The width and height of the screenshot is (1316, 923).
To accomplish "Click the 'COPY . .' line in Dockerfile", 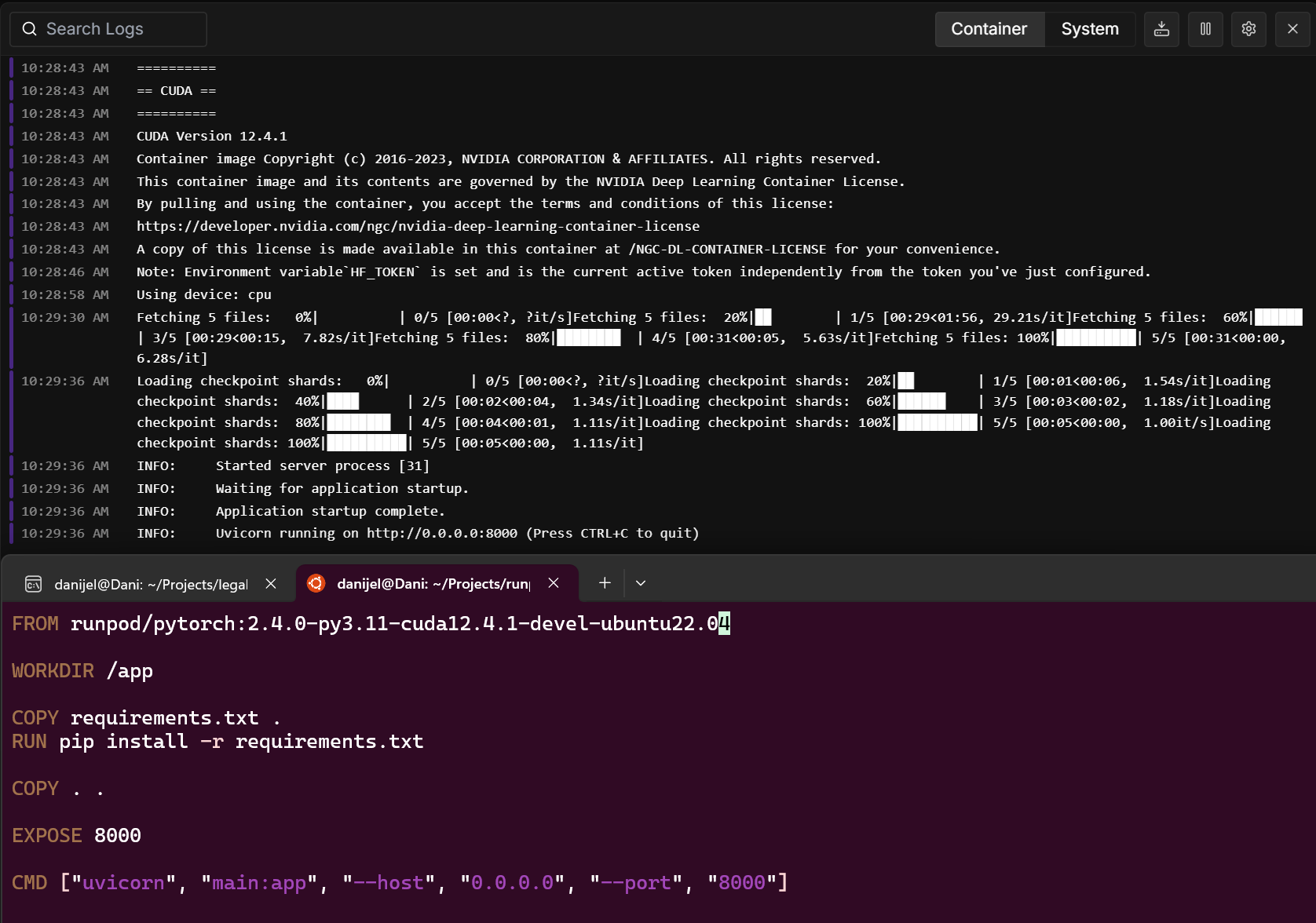I will pos(58,789).
